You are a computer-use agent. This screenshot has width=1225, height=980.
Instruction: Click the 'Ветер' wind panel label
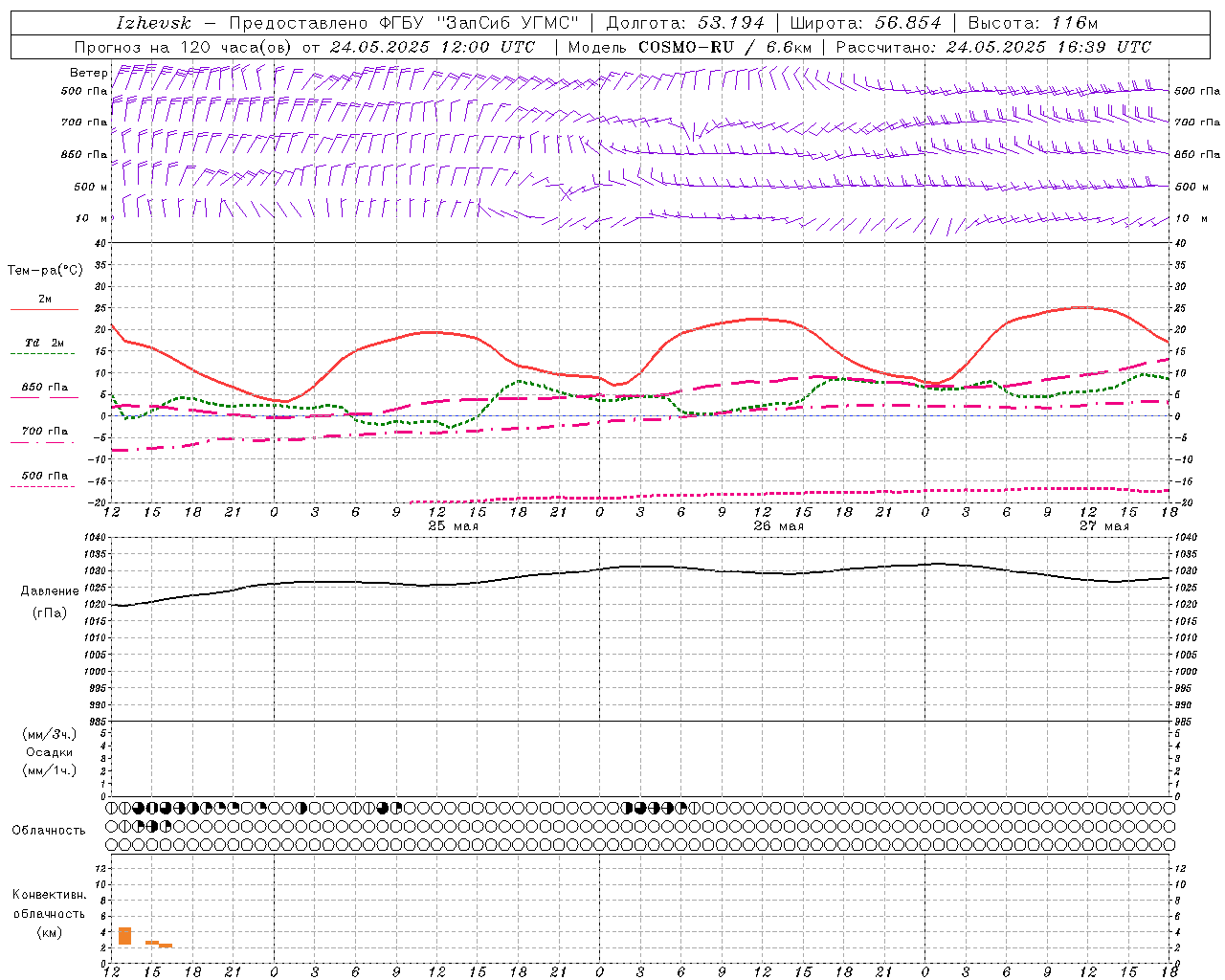click(x=88, y=73)
